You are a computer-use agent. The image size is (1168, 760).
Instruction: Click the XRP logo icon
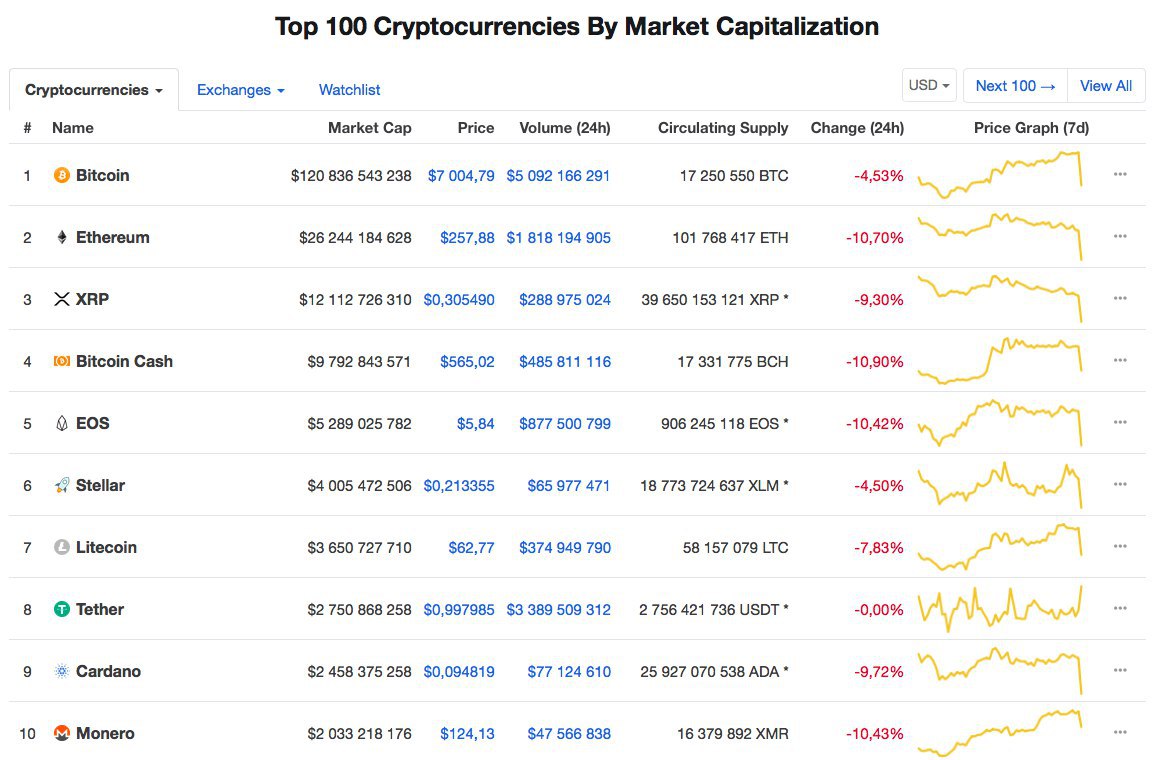[62, 299]
